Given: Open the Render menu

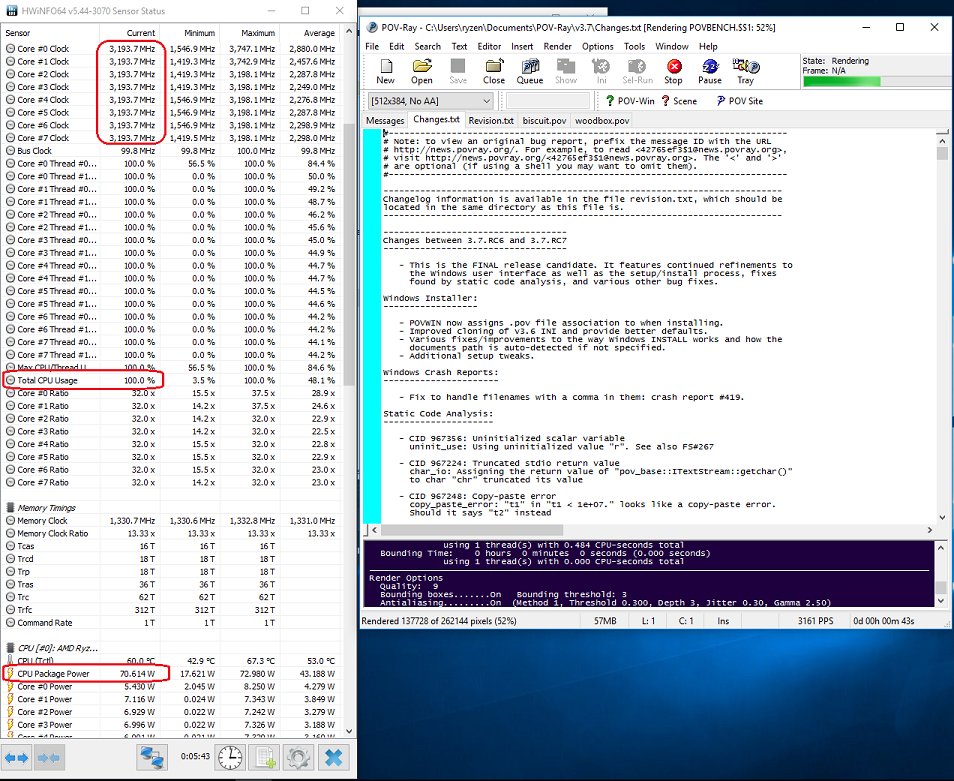Looking at the screenshot, I should coord(557,46).
